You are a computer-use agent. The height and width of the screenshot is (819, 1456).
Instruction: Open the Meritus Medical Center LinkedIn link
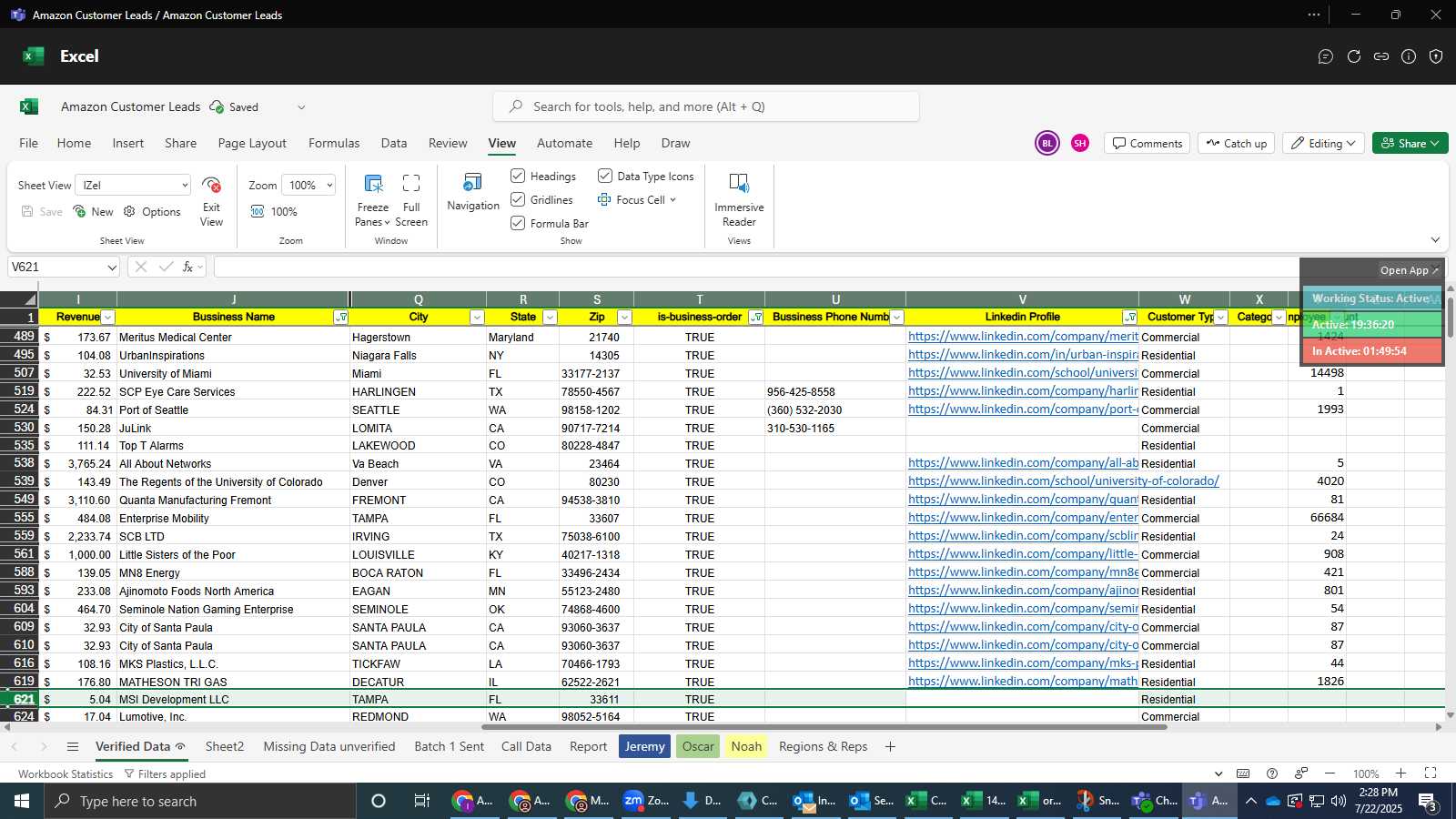pos(1023,337)
